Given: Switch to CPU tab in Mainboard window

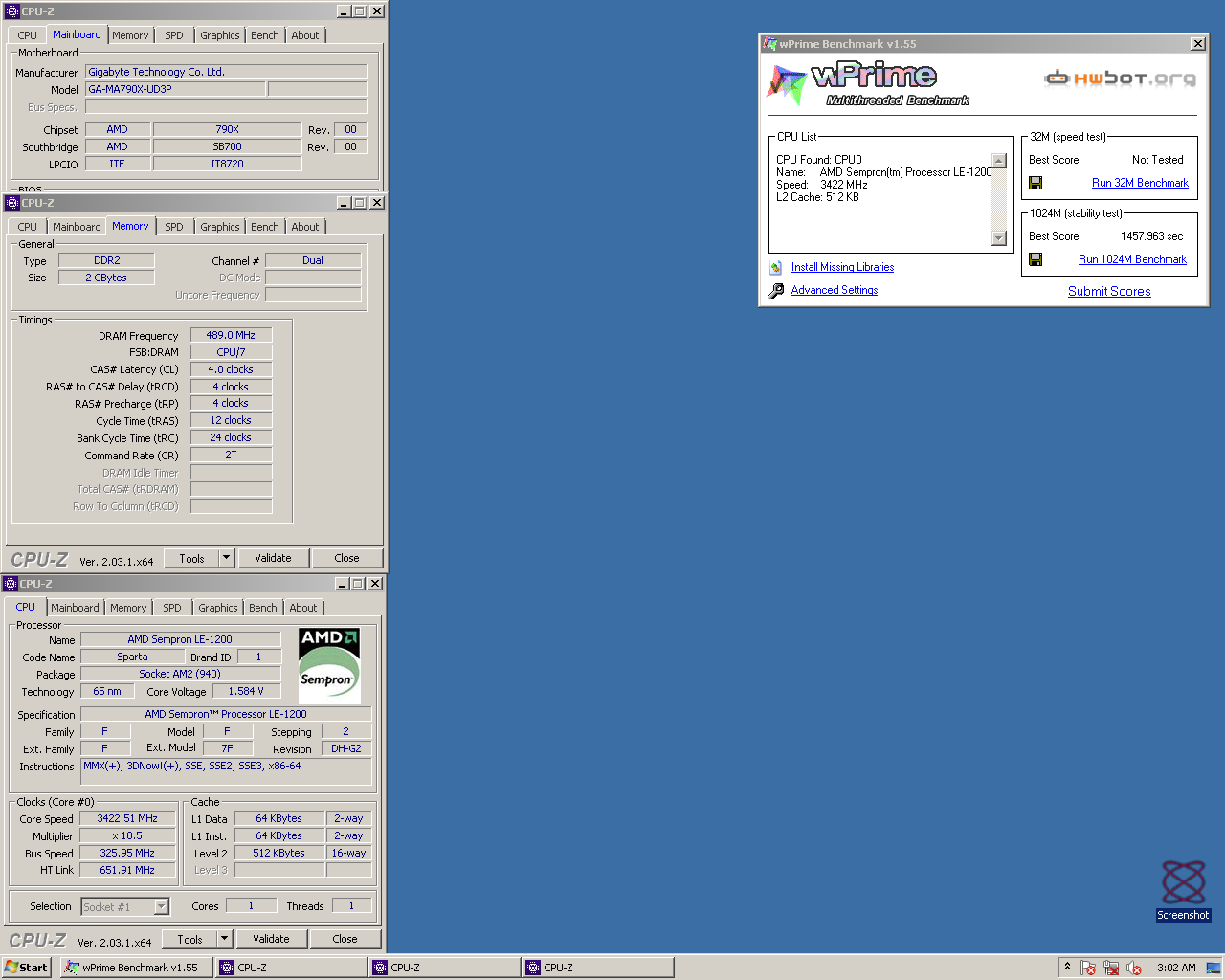Looking at the screenshot, I should tap(28, 35).
